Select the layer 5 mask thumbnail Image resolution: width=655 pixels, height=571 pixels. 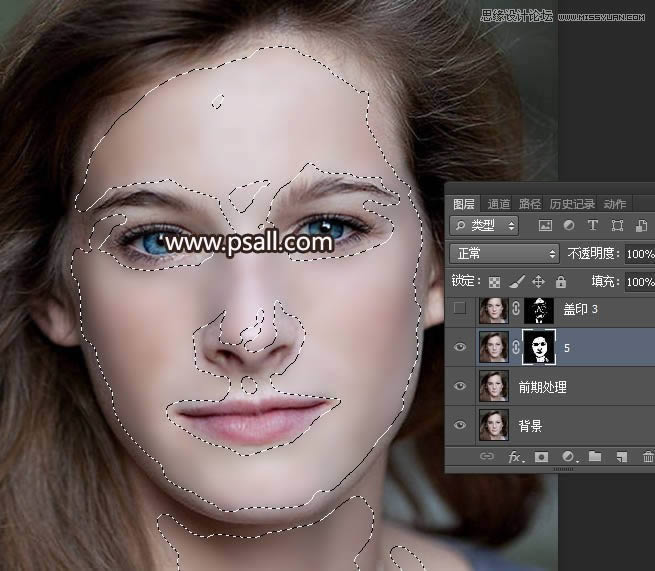coord(540,347)
